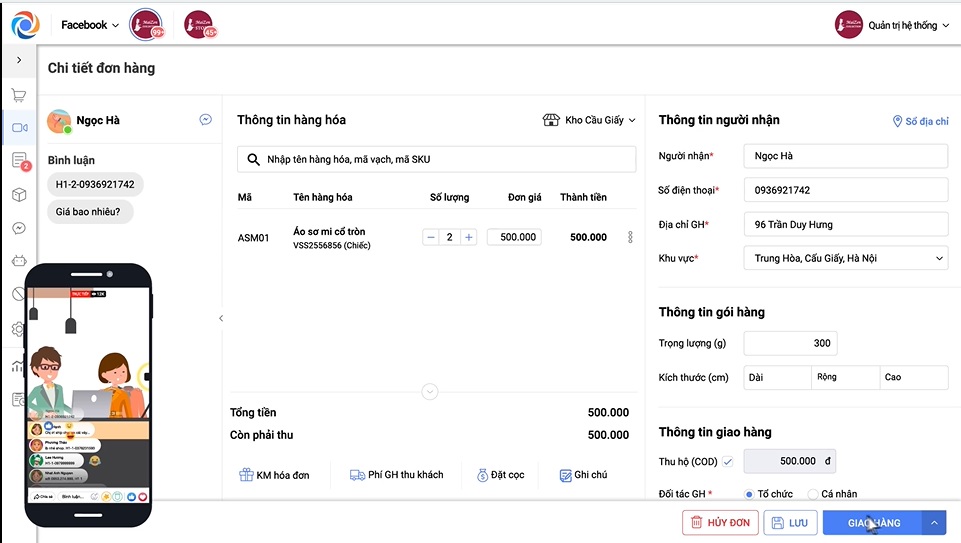Select comment H1-2-0936921742
The width and height of the screenshot is (961, 543).
pos(95,184)
